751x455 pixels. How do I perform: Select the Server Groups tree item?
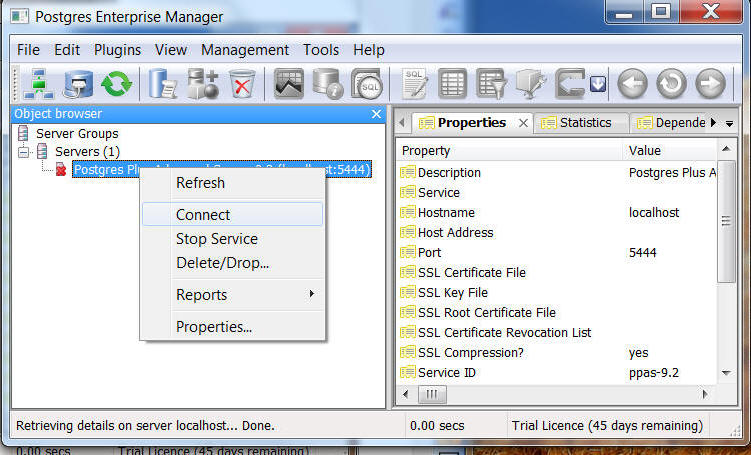pos(77,133)
